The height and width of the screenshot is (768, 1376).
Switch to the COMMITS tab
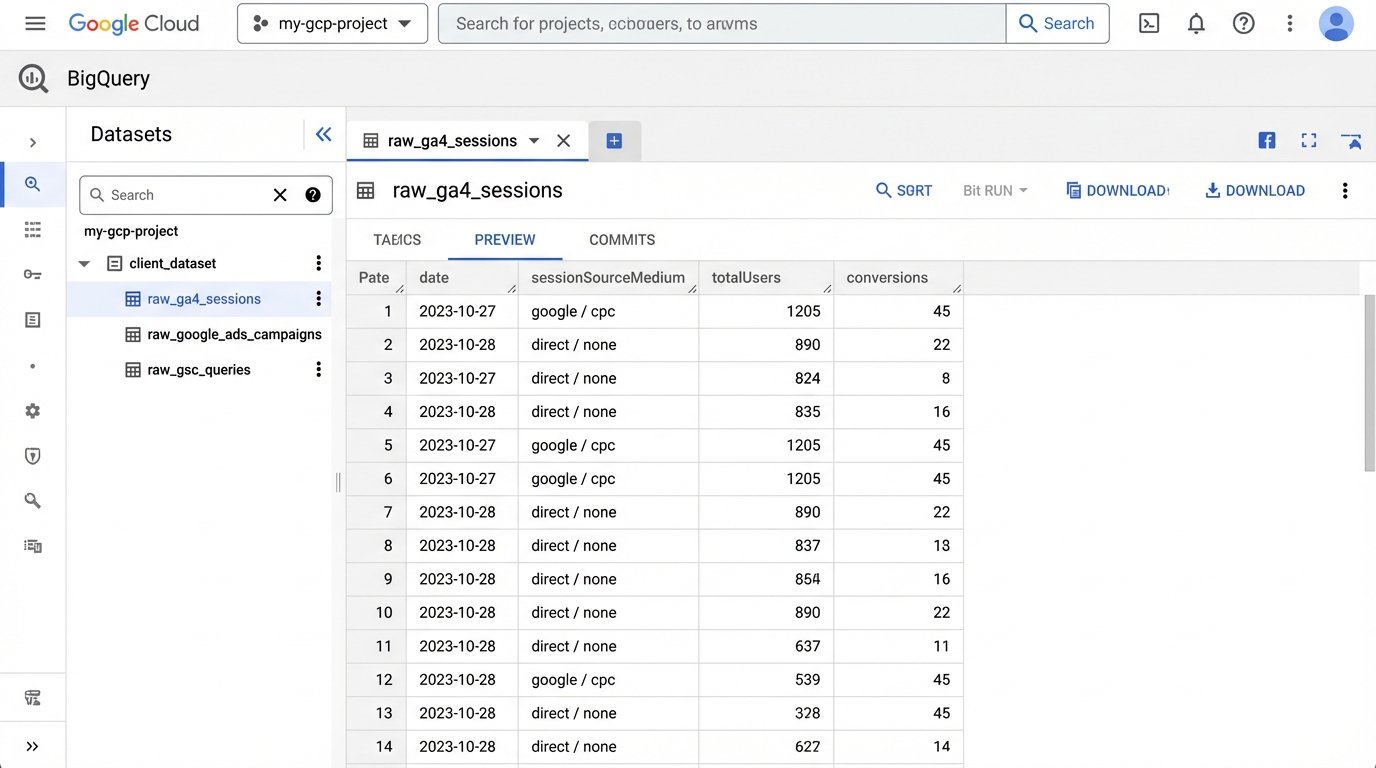[x=621, y=239]
